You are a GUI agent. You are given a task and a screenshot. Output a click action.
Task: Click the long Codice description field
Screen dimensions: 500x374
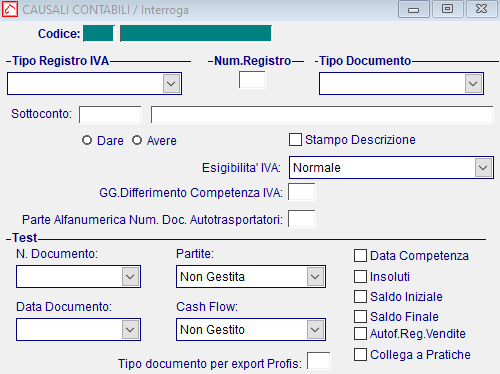coord(196,34)
